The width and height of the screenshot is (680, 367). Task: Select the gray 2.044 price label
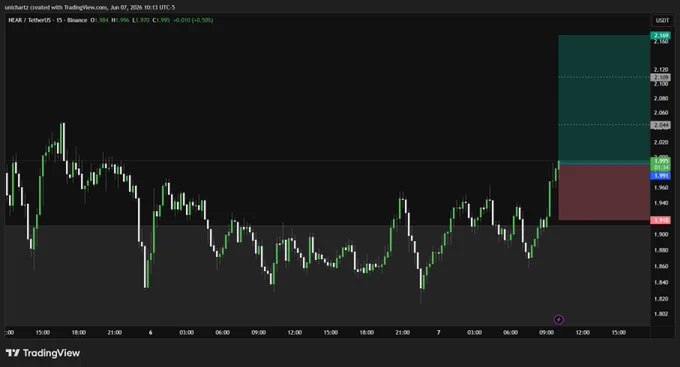point(661,125)
